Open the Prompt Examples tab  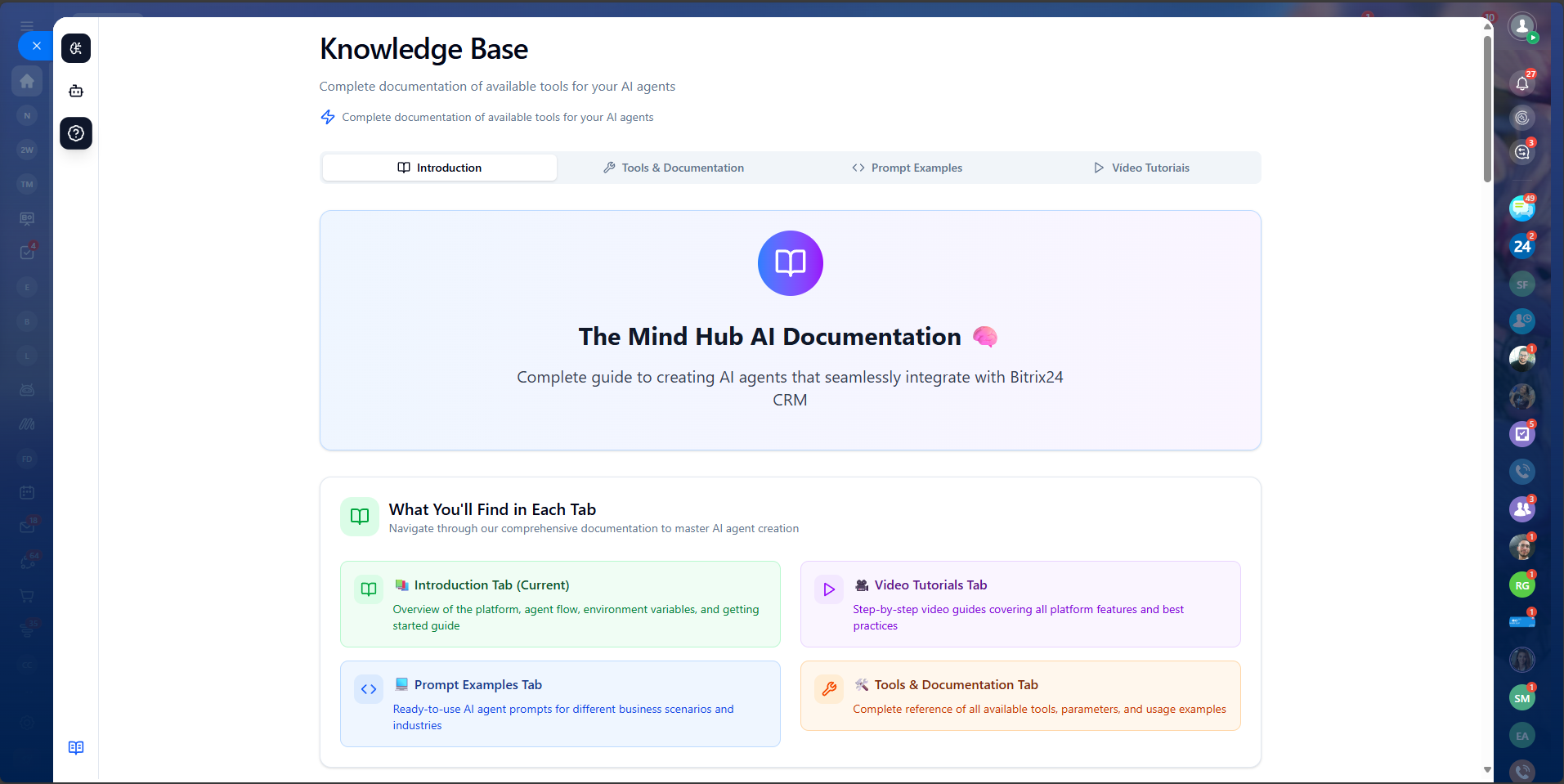(x=907, y=168)
